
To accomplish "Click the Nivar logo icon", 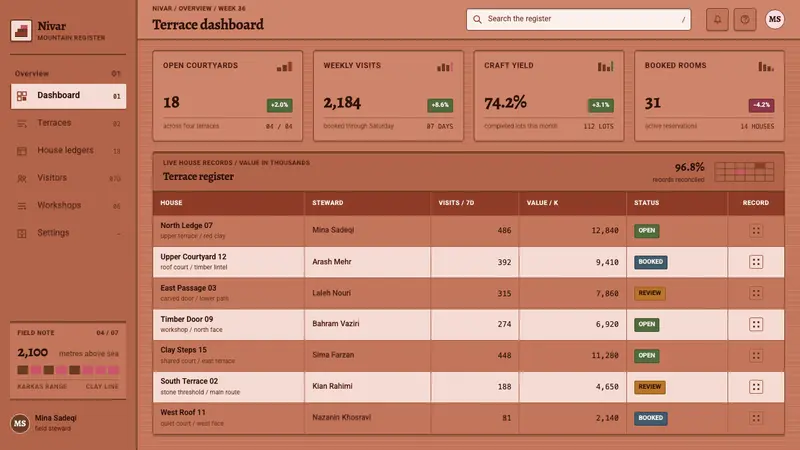I will click(x=21, y=31).
